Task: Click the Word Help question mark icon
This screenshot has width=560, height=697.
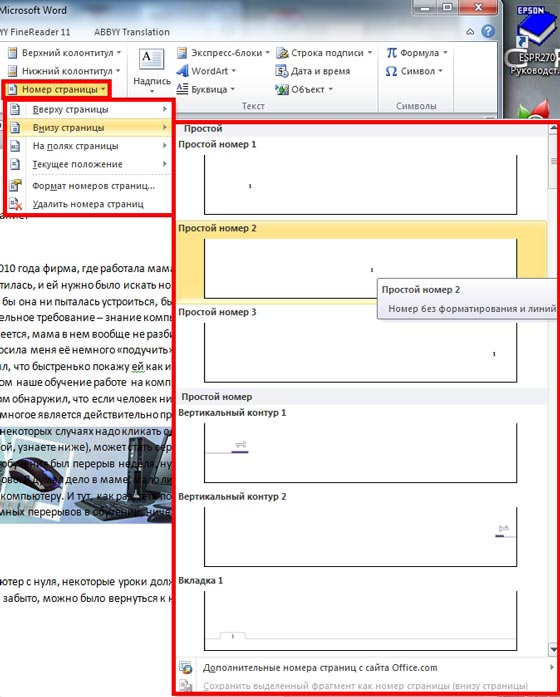Action: point(488,32)
